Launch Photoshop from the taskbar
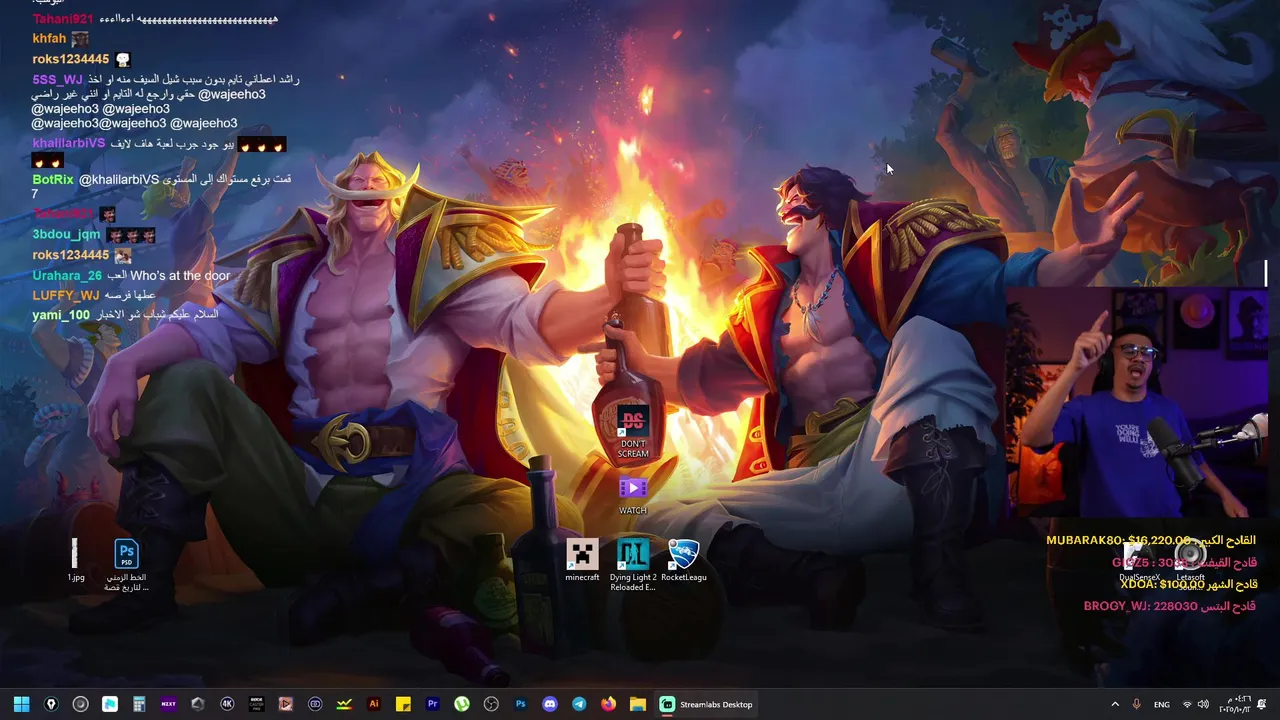Image resolution: width=1280 pixels, height=720 pixels. pyautogui.click(x=520, y=704)
